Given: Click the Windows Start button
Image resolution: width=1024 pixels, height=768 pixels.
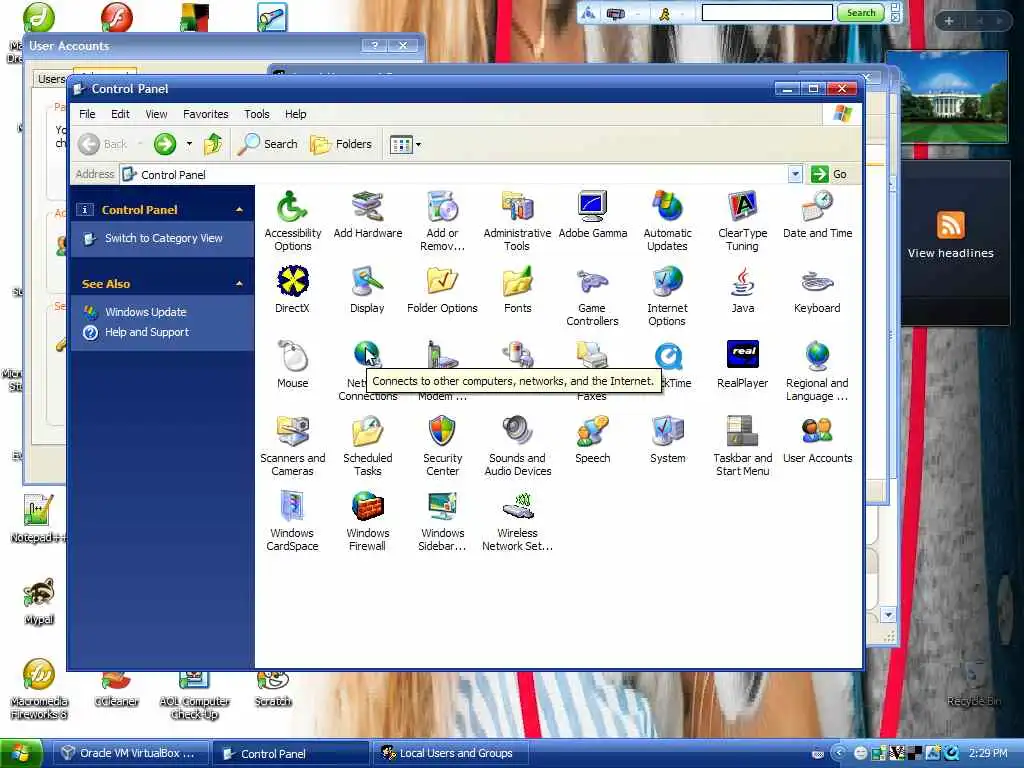Looking at the screenshot, I should point(21,753).
